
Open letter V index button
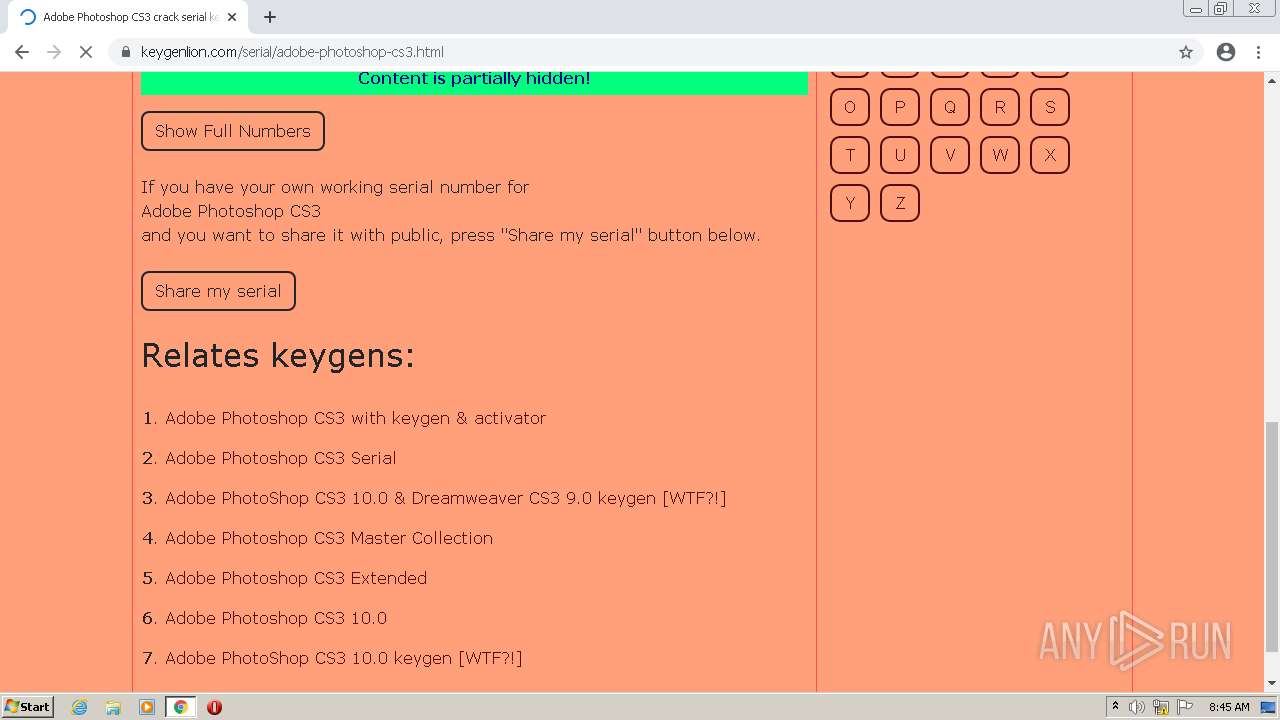coord(950,155)
